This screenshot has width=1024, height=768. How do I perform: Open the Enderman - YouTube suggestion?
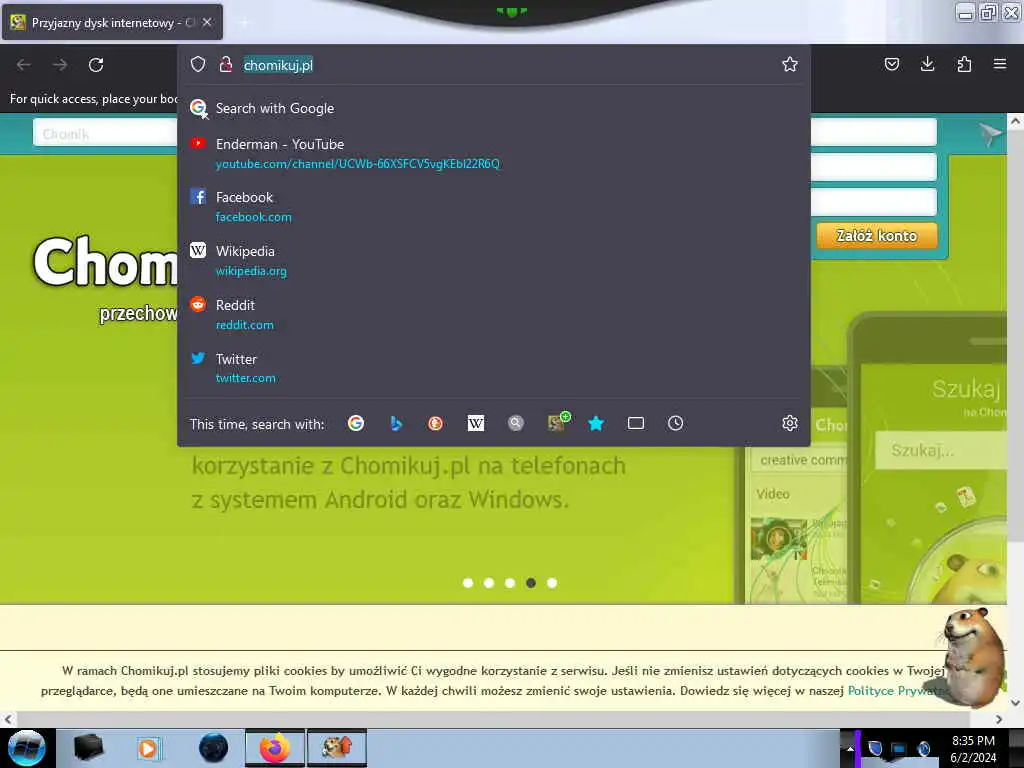click(494, 153)
